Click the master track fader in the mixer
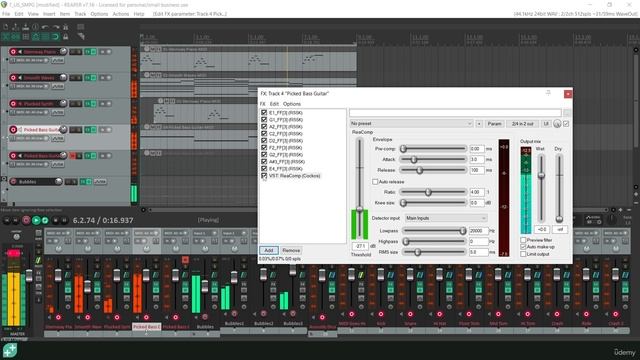This screenshot has height=360, width=640. pyautogui.click(x=29, y=276)
